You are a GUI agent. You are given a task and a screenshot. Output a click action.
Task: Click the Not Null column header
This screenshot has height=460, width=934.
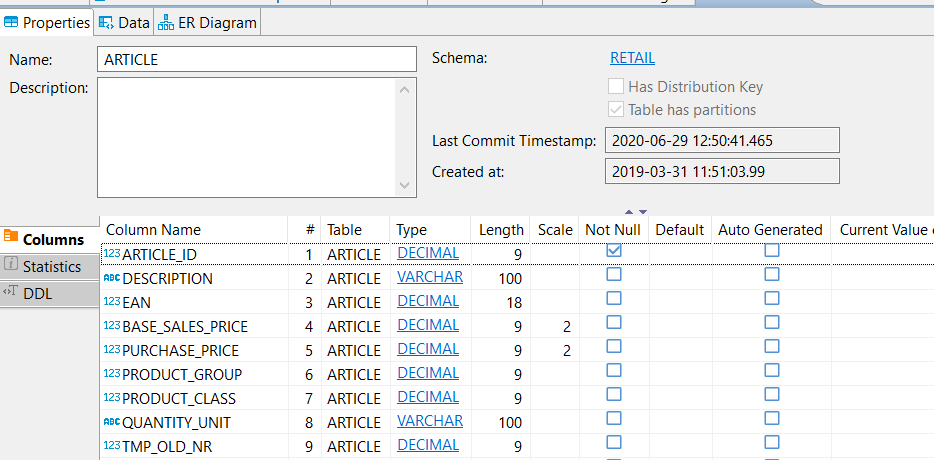613,229
